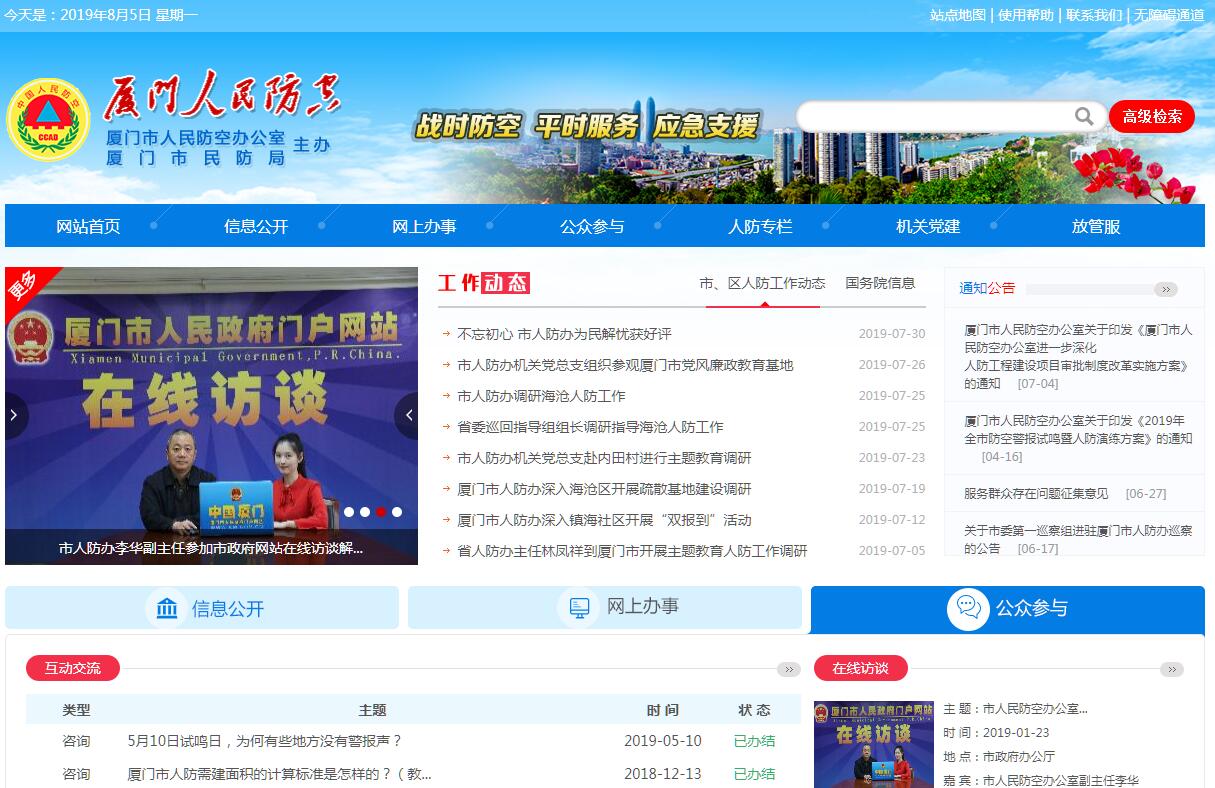Click the CCAD civil defense emblem logo
The height and width of the screenshot is (788, 1215).
click(48, 119)
